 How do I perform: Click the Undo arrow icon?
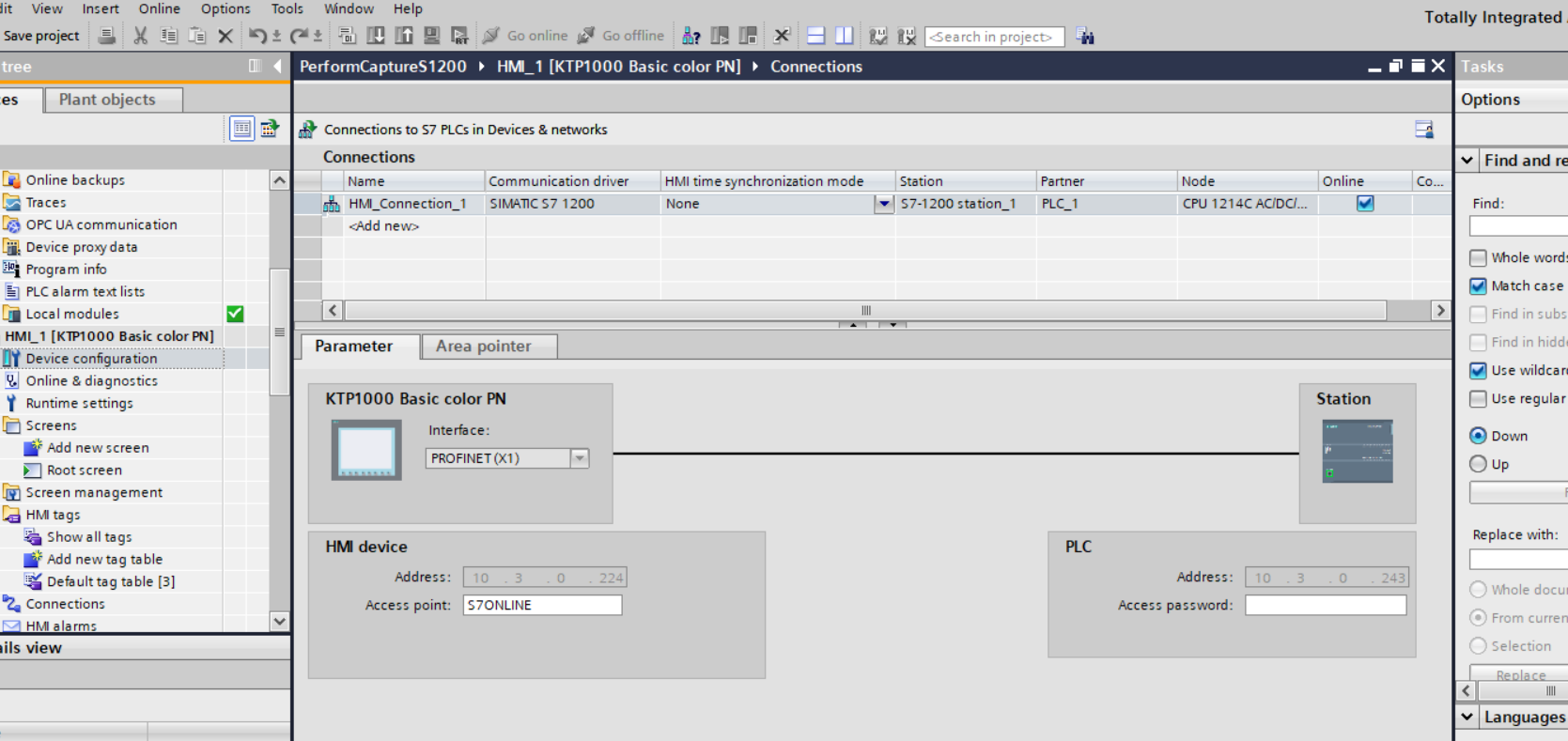tap(257, 36)
